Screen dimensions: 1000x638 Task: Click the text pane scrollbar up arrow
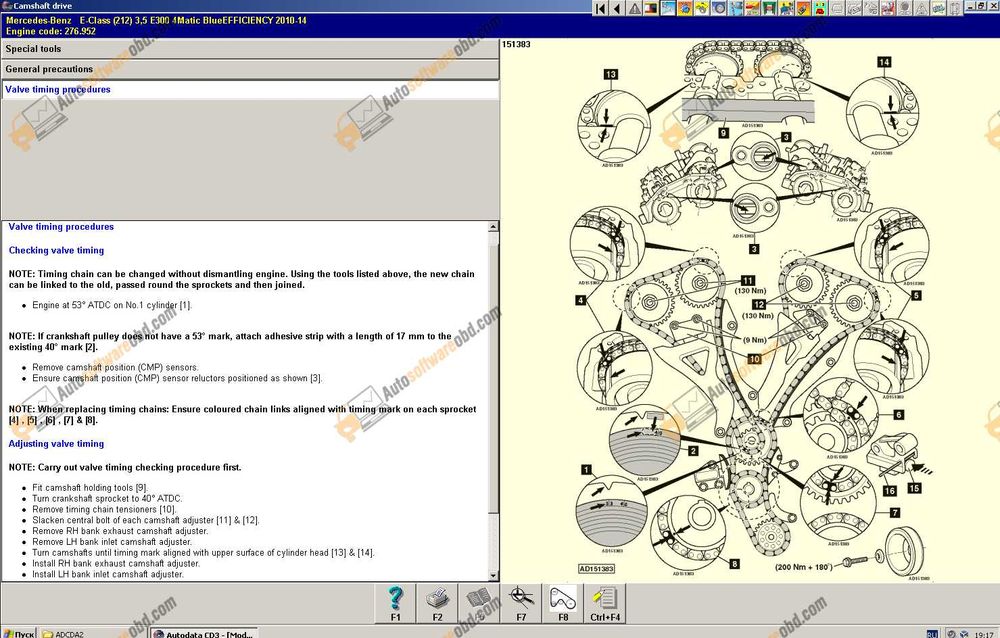point(493,227)
